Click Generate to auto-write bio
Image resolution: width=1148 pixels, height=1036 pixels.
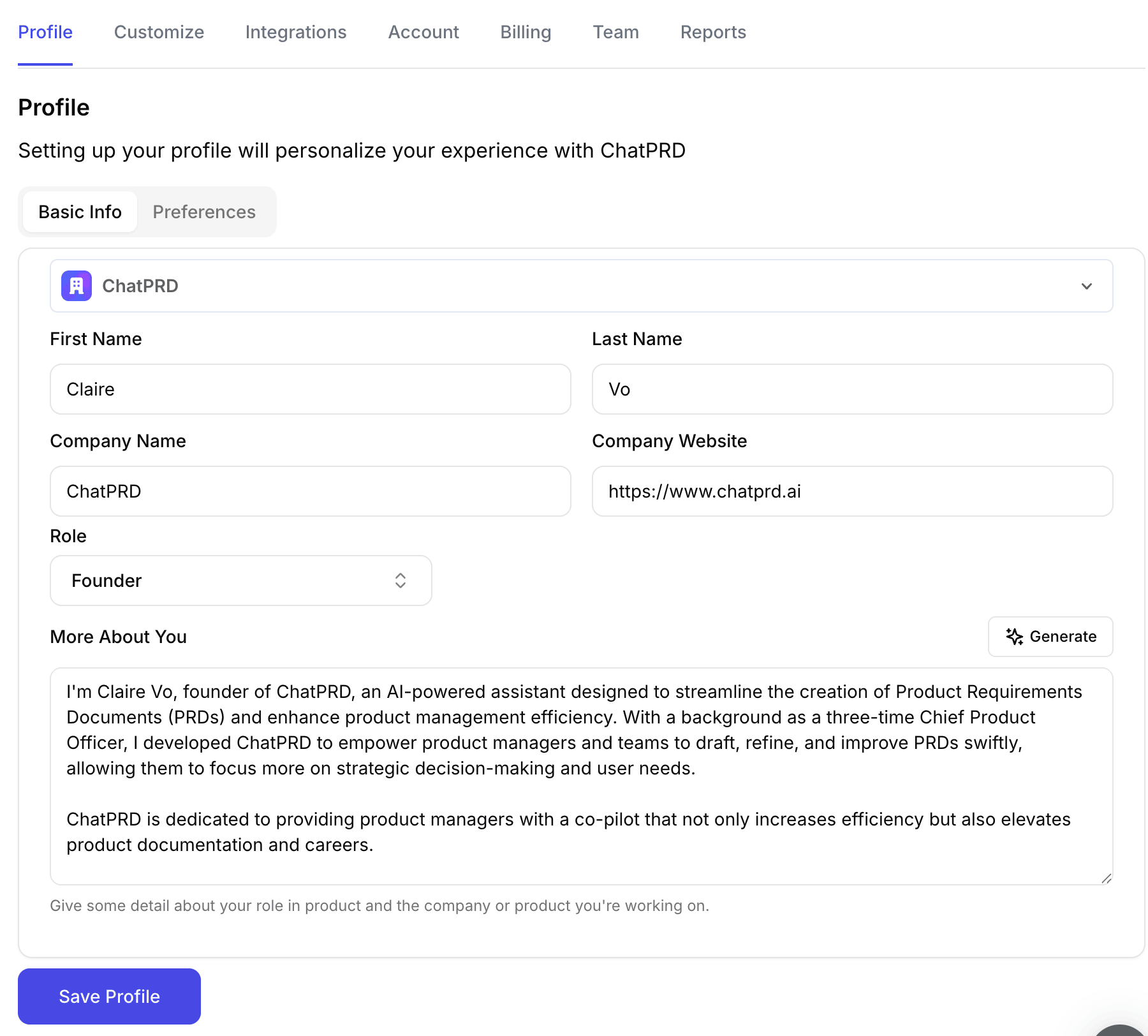[x=1050, y=637]
